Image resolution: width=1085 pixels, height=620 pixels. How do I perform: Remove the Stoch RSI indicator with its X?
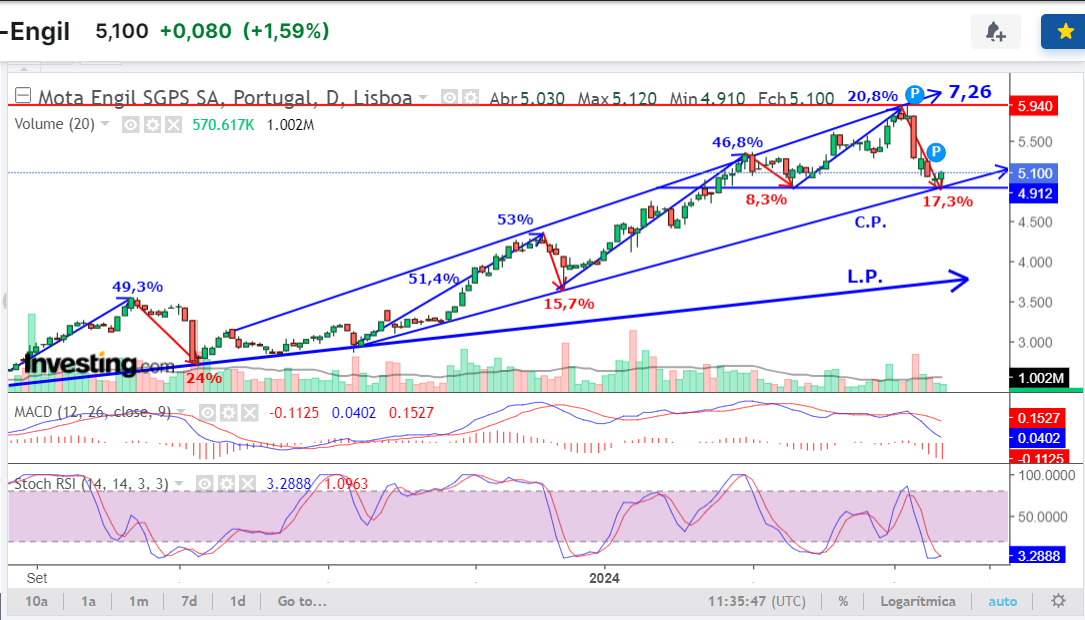247,484
